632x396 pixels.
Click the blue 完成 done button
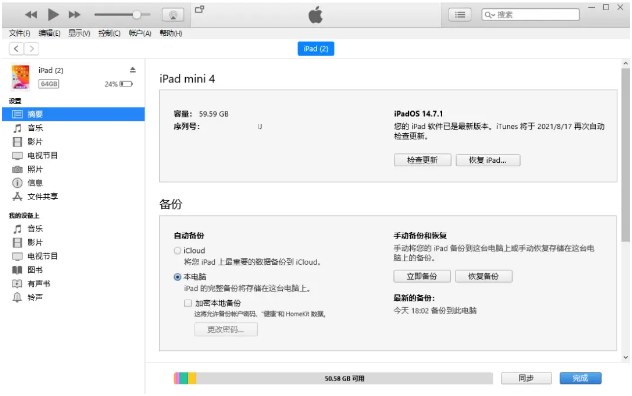tap(580, 378)
